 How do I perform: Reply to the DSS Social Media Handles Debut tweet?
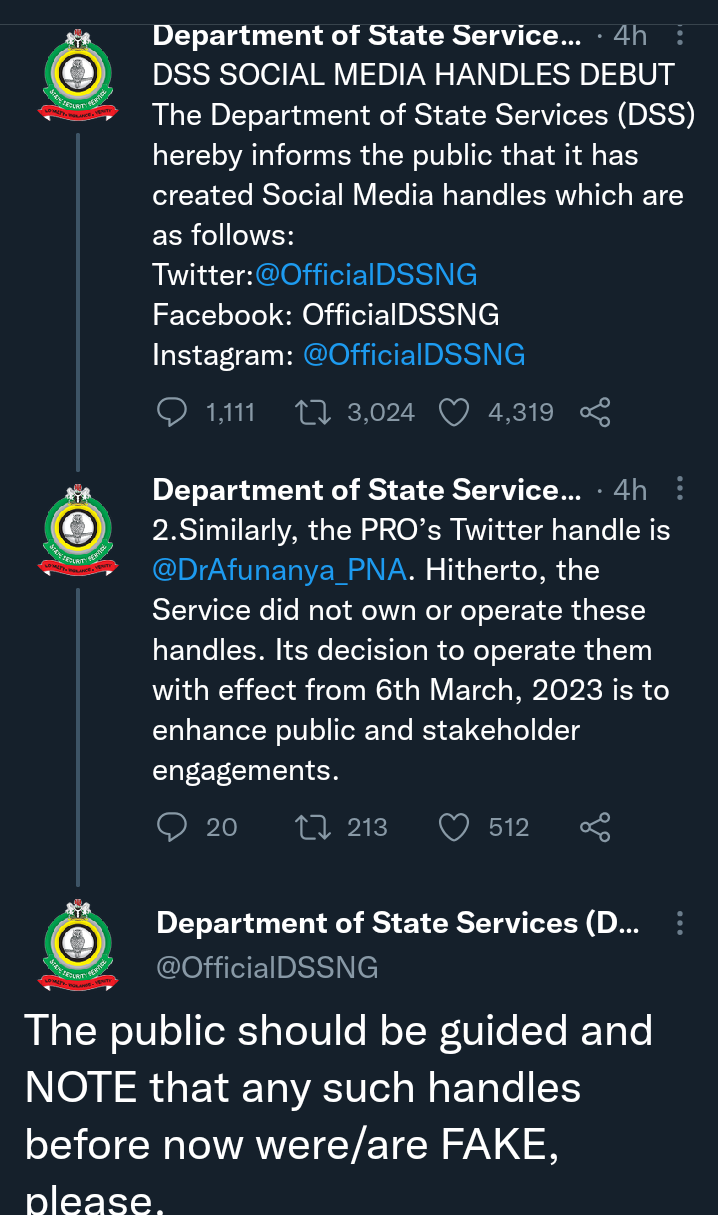pos(173,412)
